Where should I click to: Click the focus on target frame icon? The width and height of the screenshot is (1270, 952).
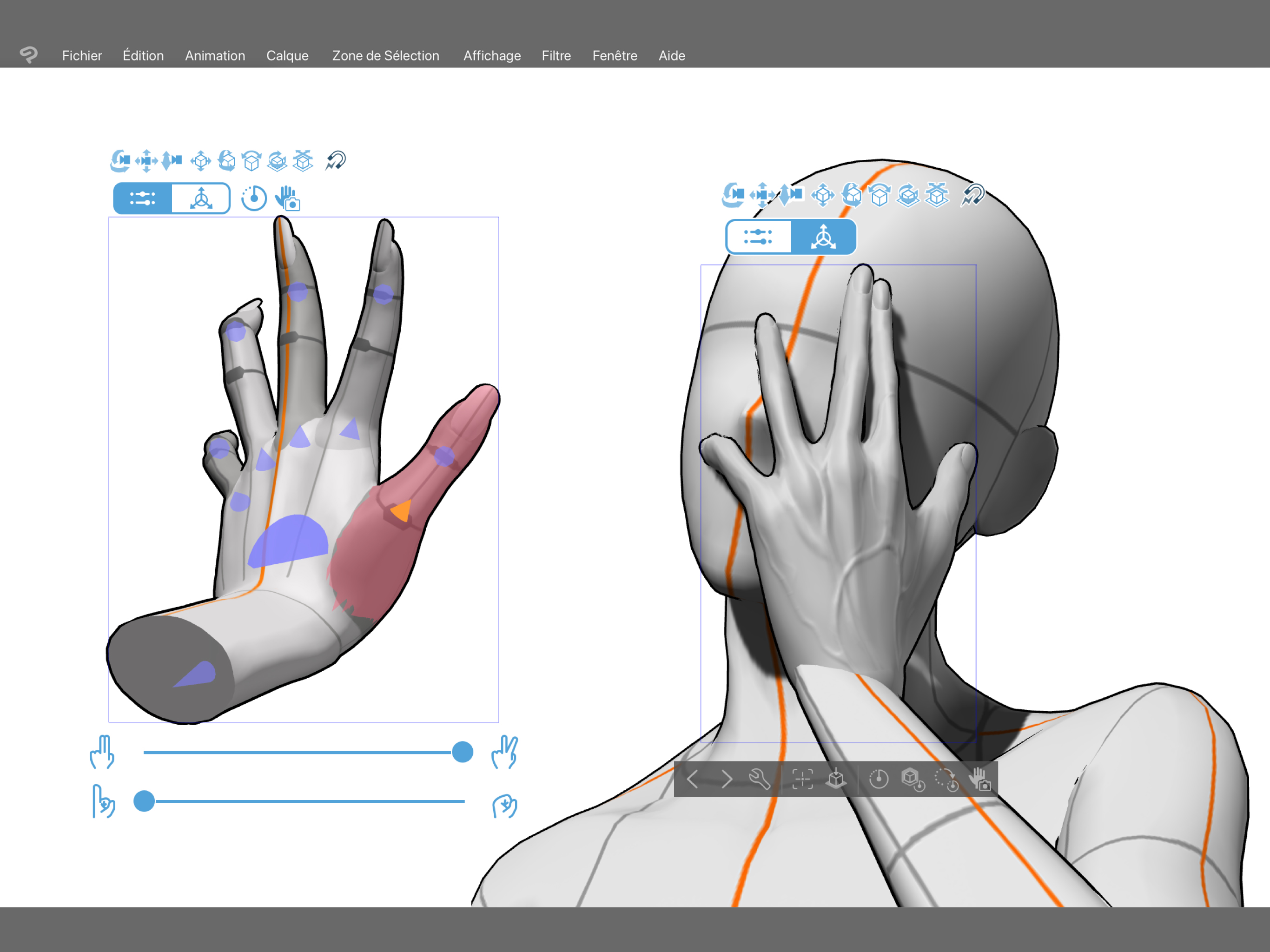[x=802, y=779]
